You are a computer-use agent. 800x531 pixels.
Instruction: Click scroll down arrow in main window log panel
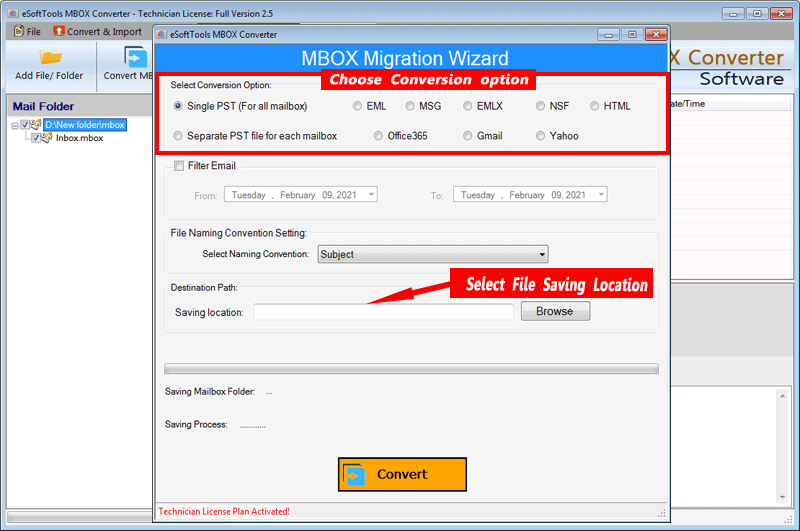[x=782, y=497]
